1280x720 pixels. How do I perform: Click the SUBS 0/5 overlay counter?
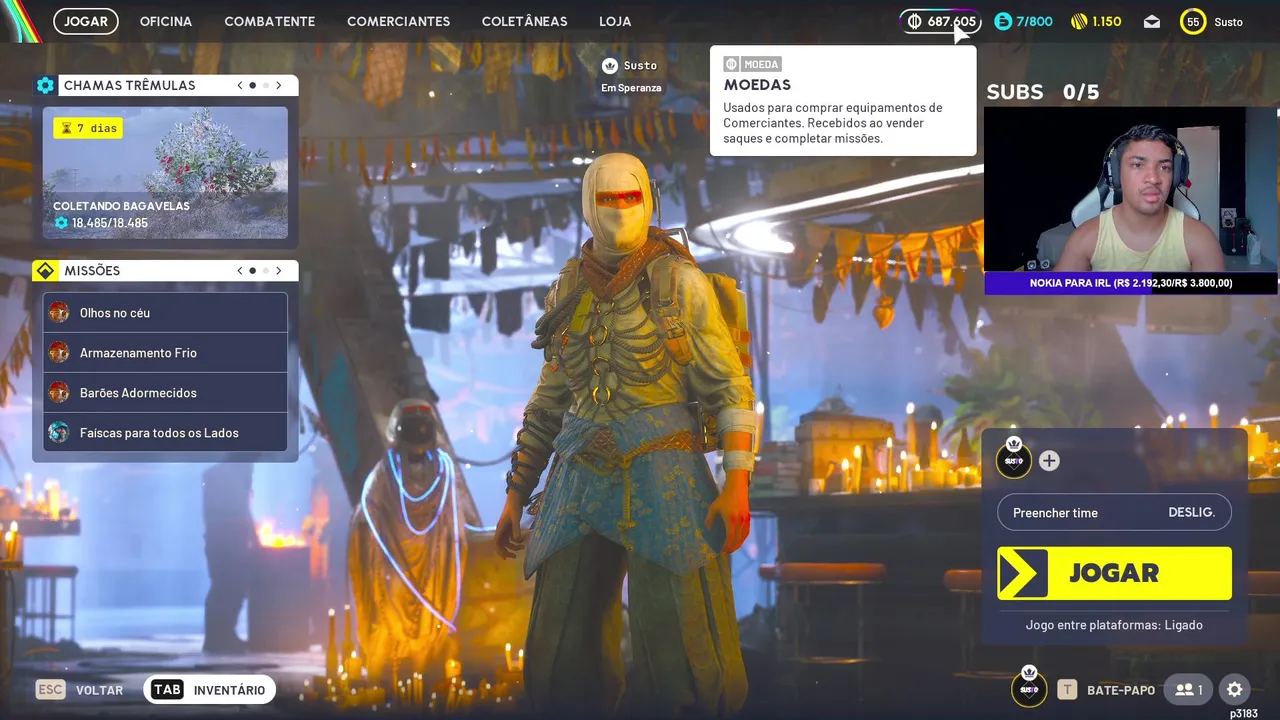click(x=1043, y=92)
